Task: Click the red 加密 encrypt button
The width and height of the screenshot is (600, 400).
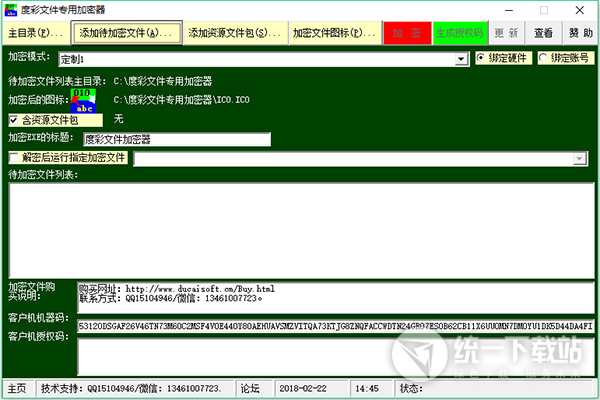Action: point(407,33)
